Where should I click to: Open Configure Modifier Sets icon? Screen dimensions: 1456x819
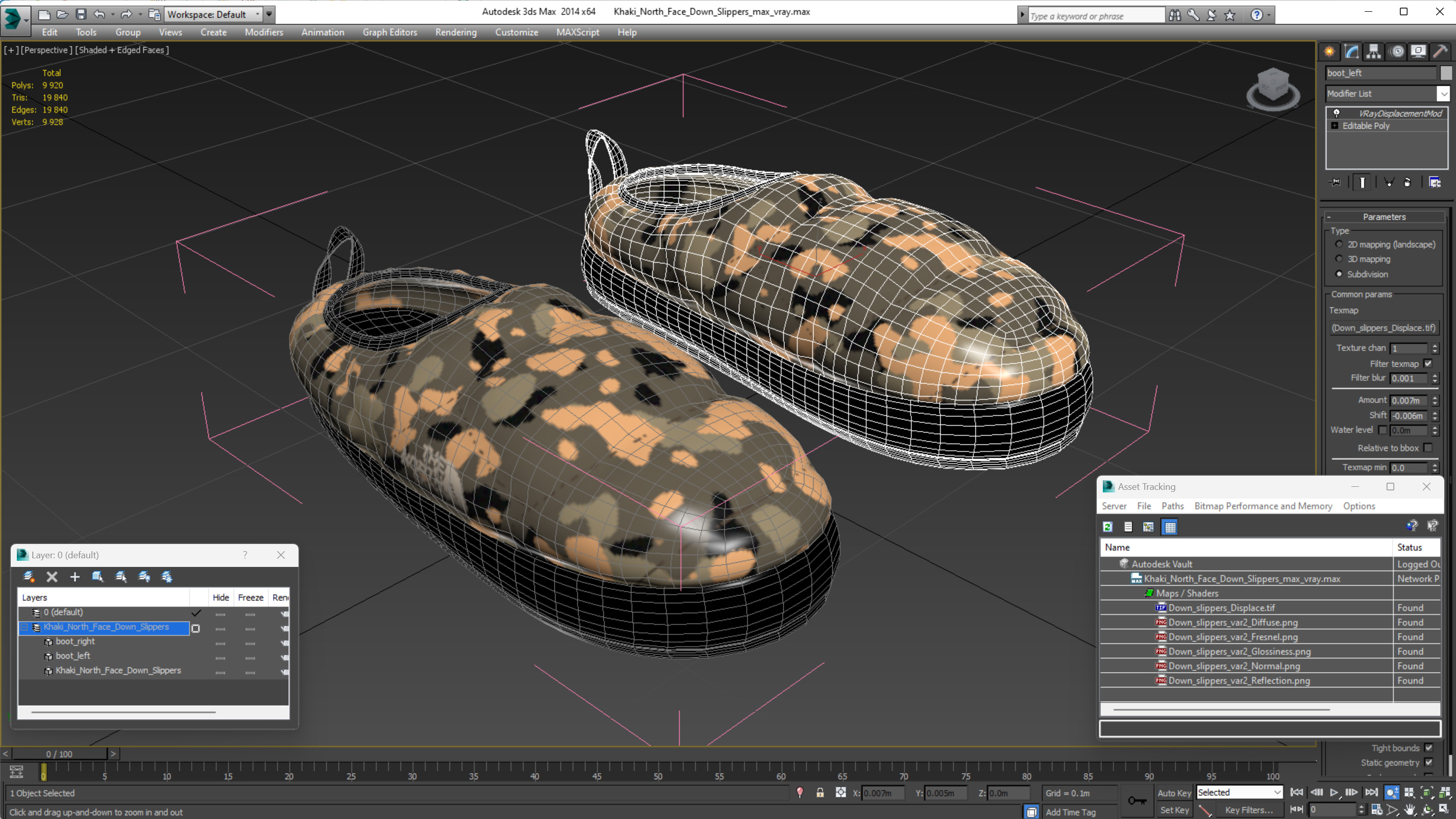coord(1435,182)
